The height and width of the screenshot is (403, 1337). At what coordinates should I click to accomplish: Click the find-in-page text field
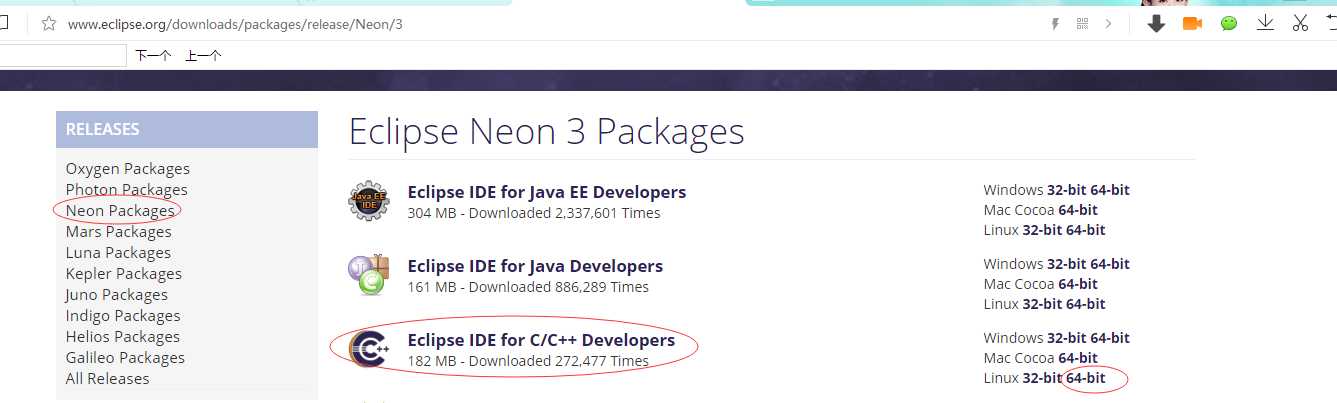pyautogui.click(x=62, y=56)
